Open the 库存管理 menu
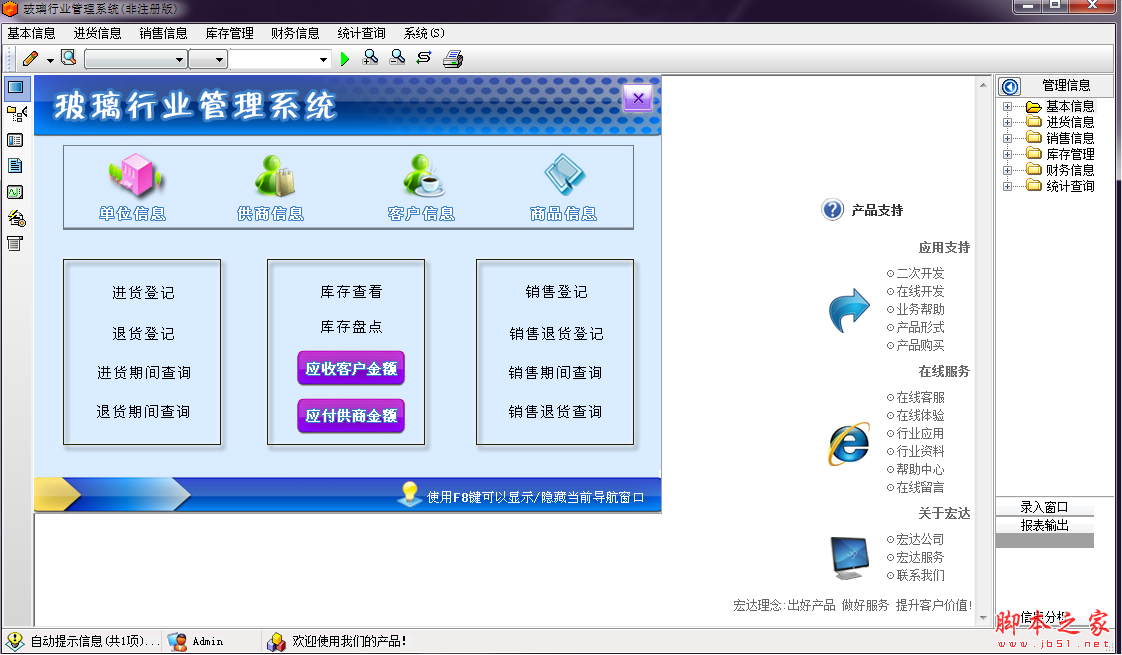The height and width of the screenshot is (655, 1122). pos(229,34)
